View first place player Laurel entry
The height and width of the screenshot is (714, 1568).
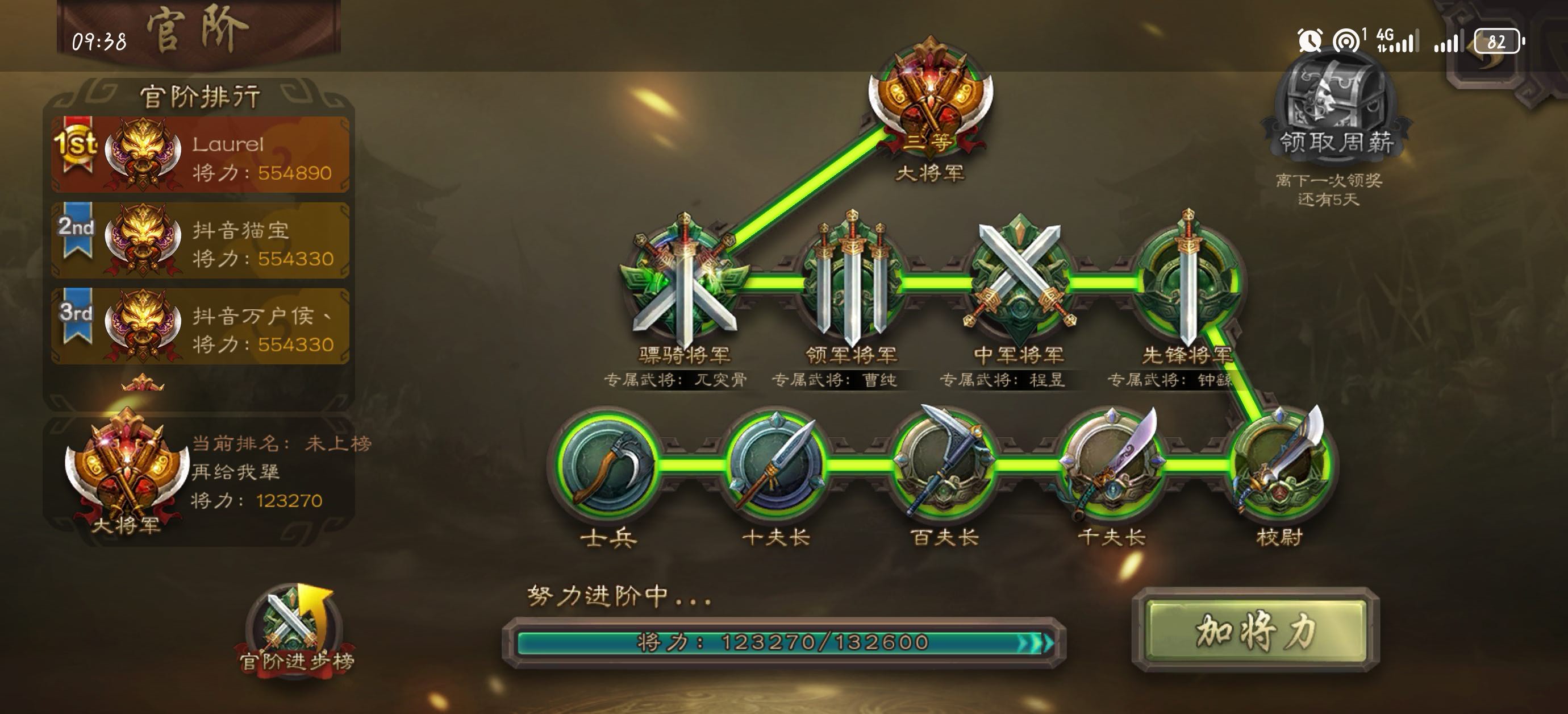click(x=200, y=155)
